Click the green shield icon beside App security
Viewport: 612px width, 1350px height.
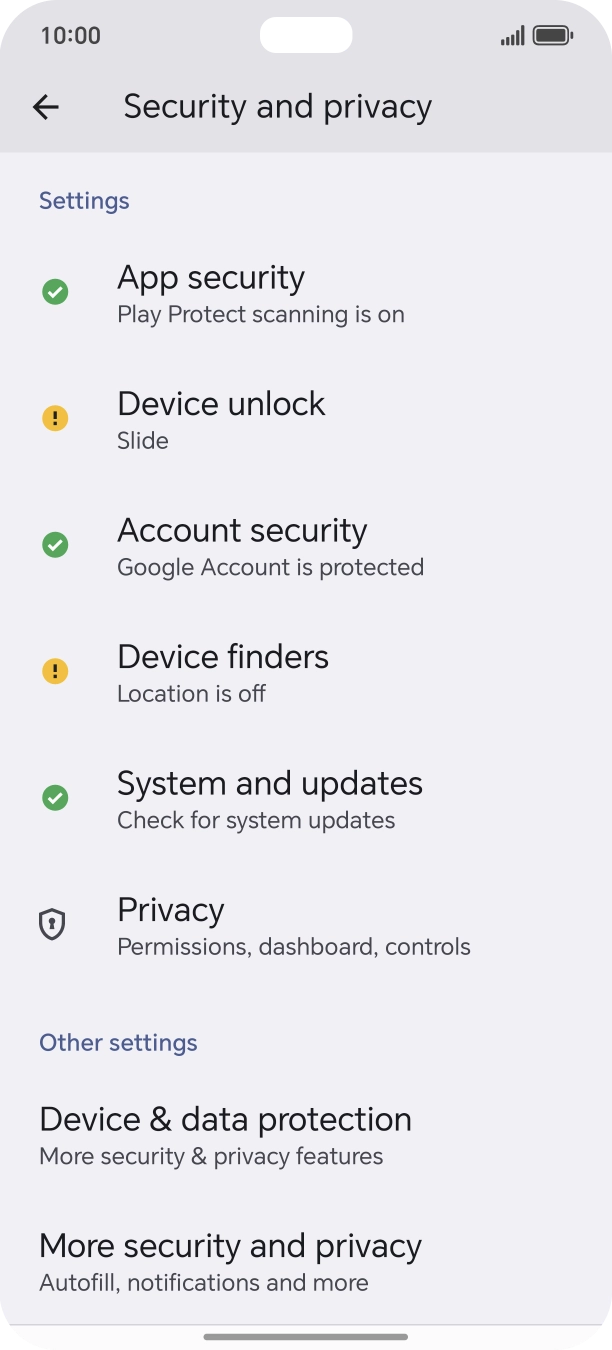pyautogui.click(x=55, y=291)
